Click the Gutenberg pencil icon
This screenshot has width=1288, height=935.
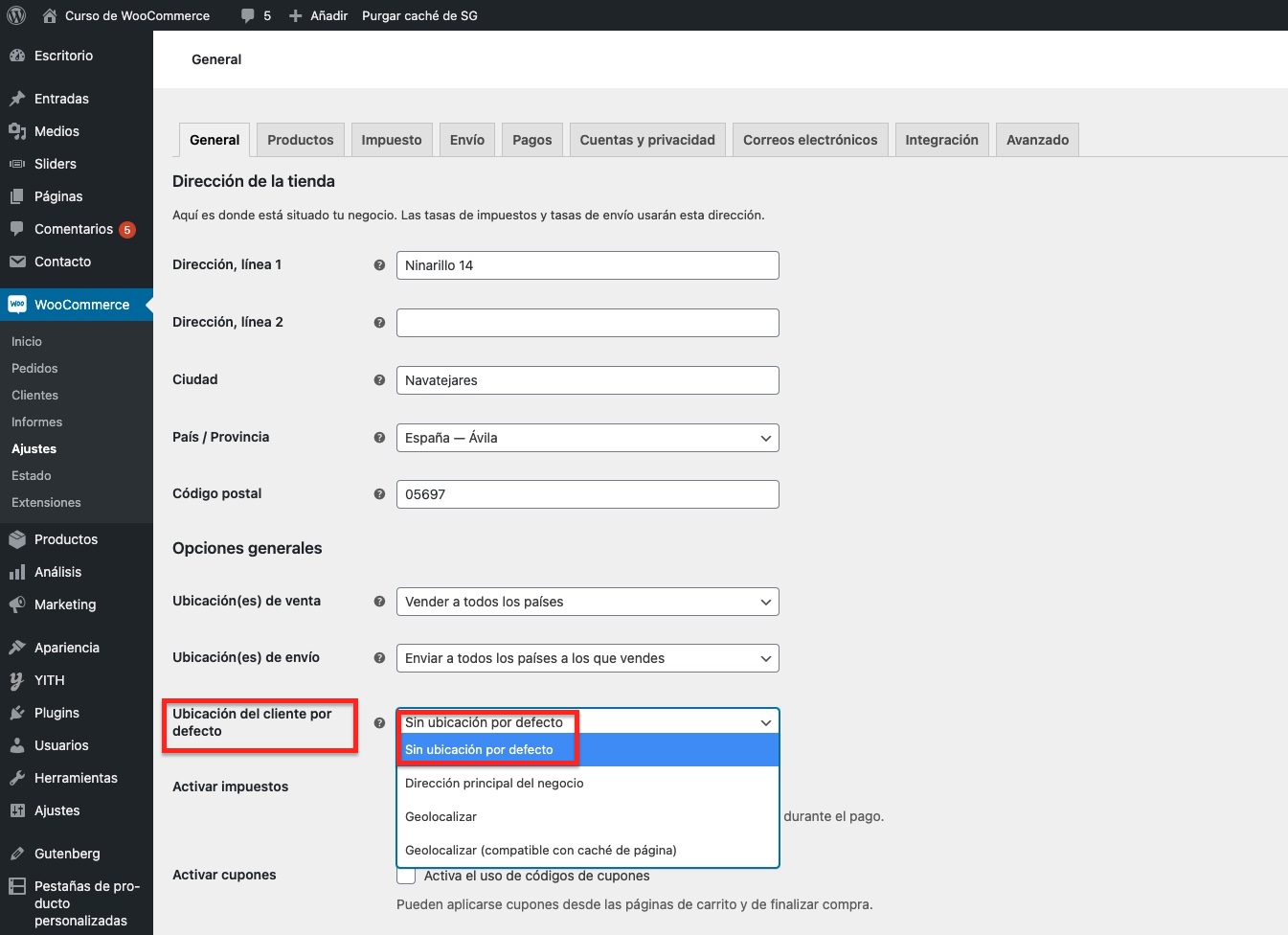pyautogui.click(x=17, y=854)
